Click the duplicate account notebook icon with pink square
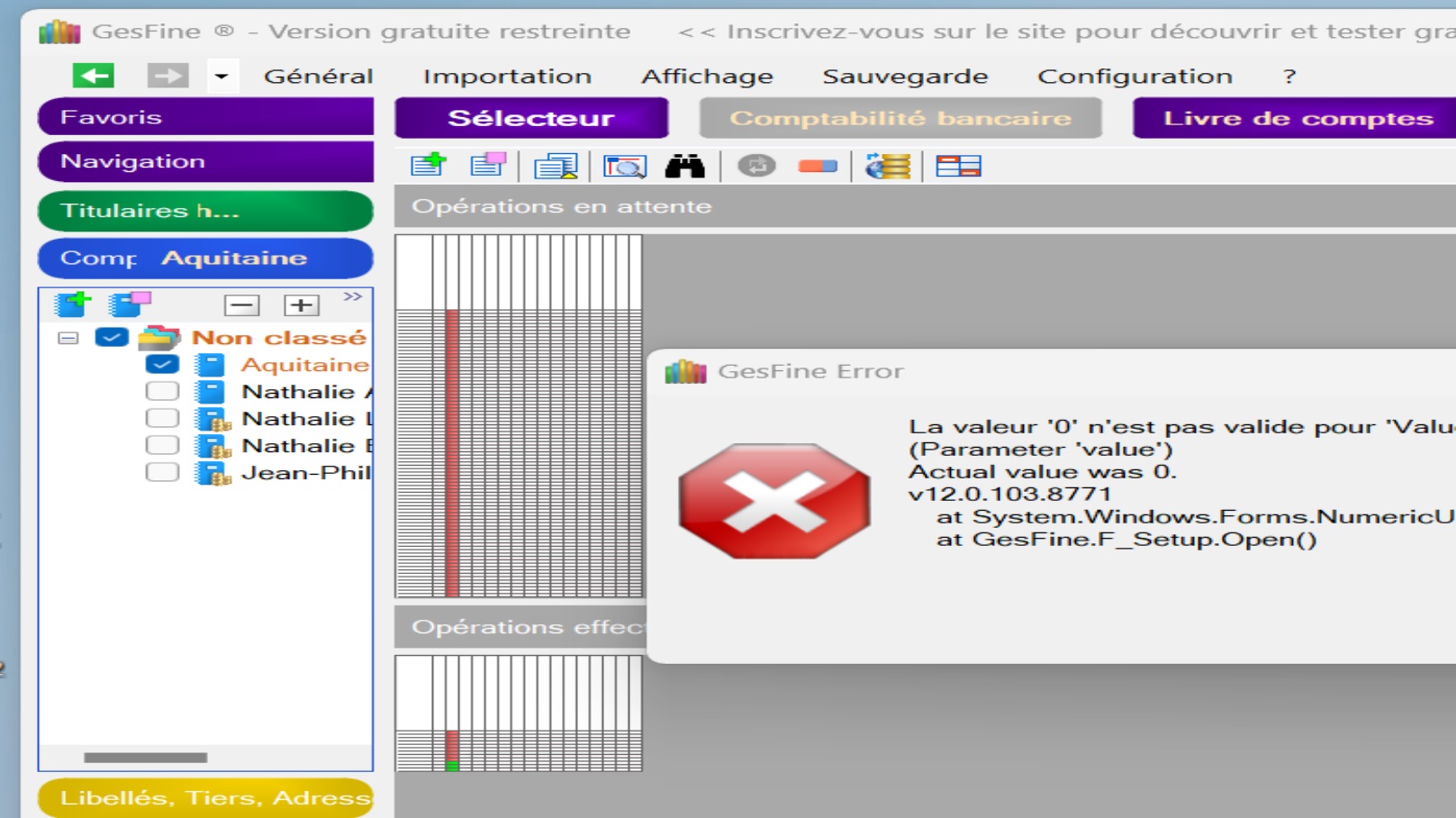1456x818 pixels. point(129,304)
